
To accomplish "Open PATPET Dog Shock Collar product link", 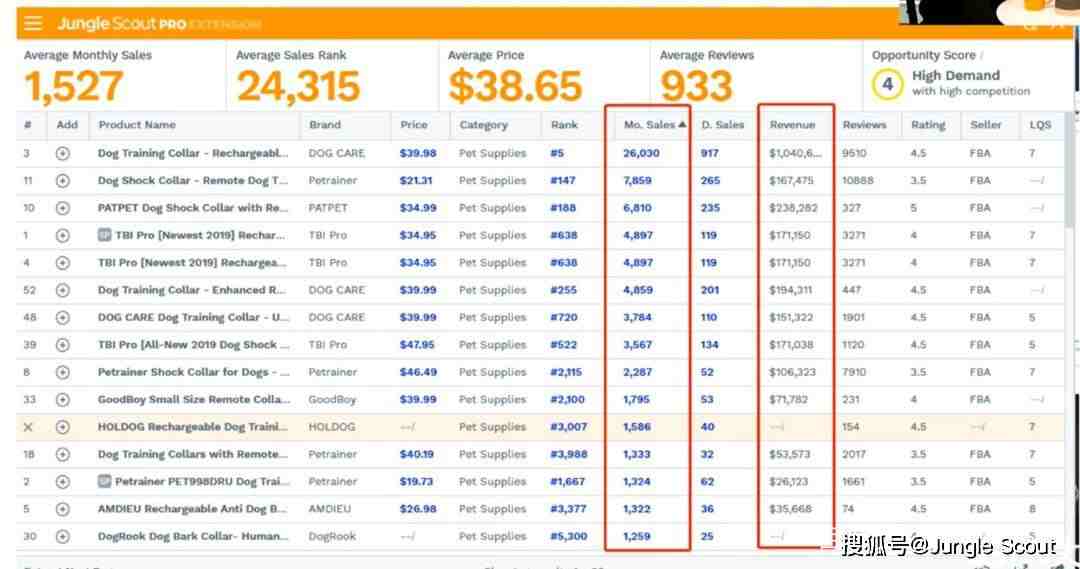I will point(193,208).
